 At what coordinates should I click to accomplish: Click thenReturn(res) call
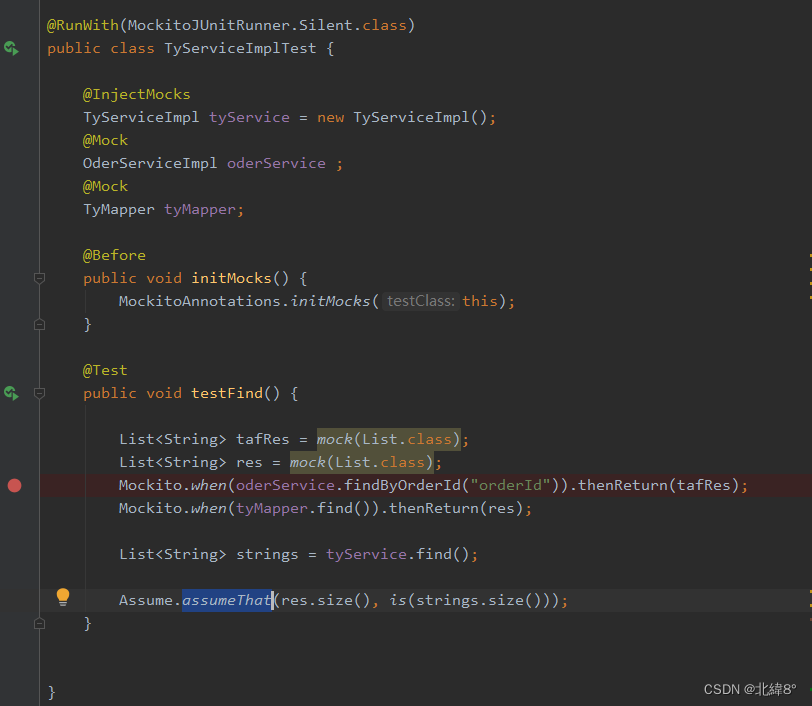(x=456, y=508)
